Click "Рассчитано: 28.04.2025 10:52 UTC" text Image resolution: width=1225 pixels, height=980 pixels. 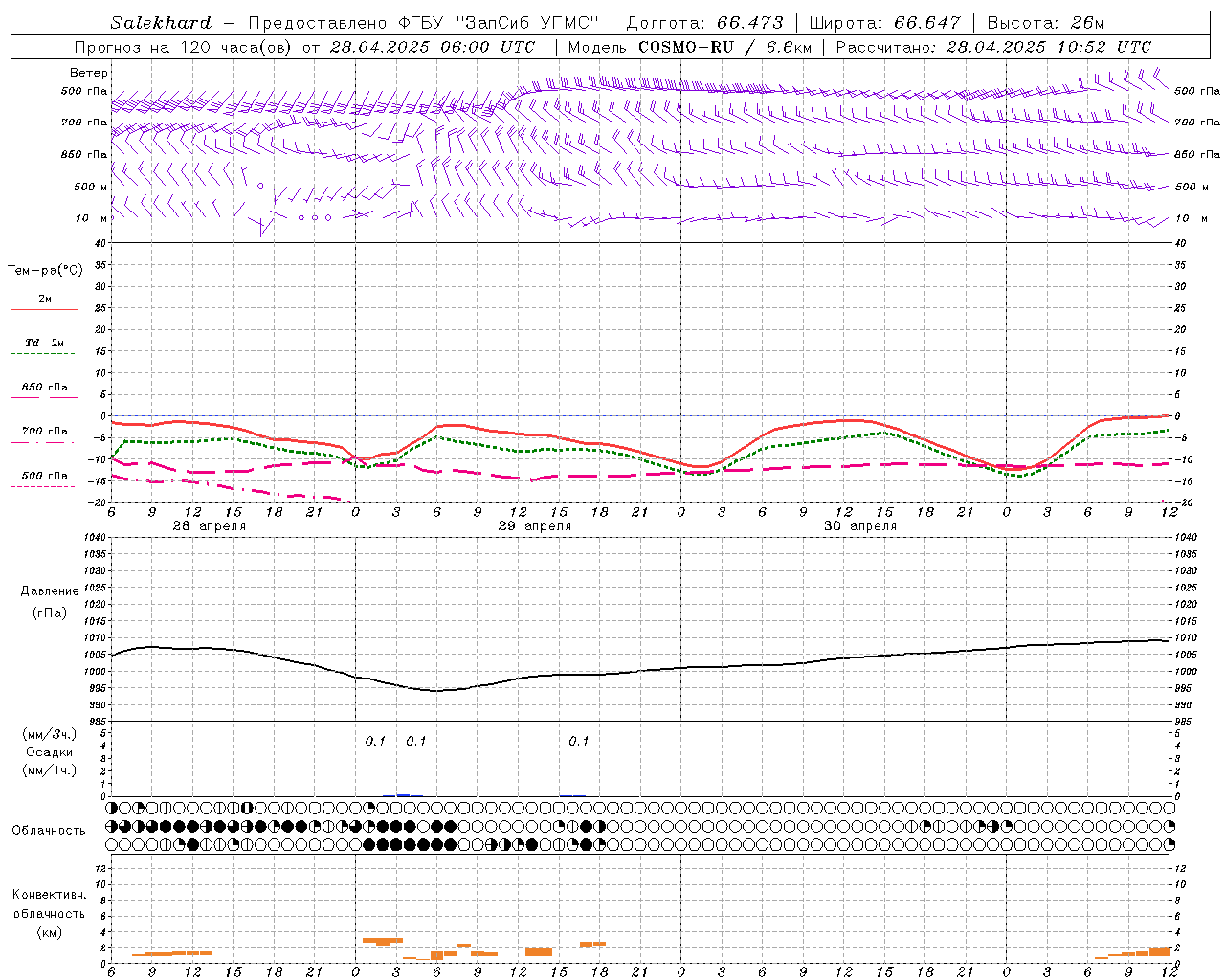(x=993, y=47)
